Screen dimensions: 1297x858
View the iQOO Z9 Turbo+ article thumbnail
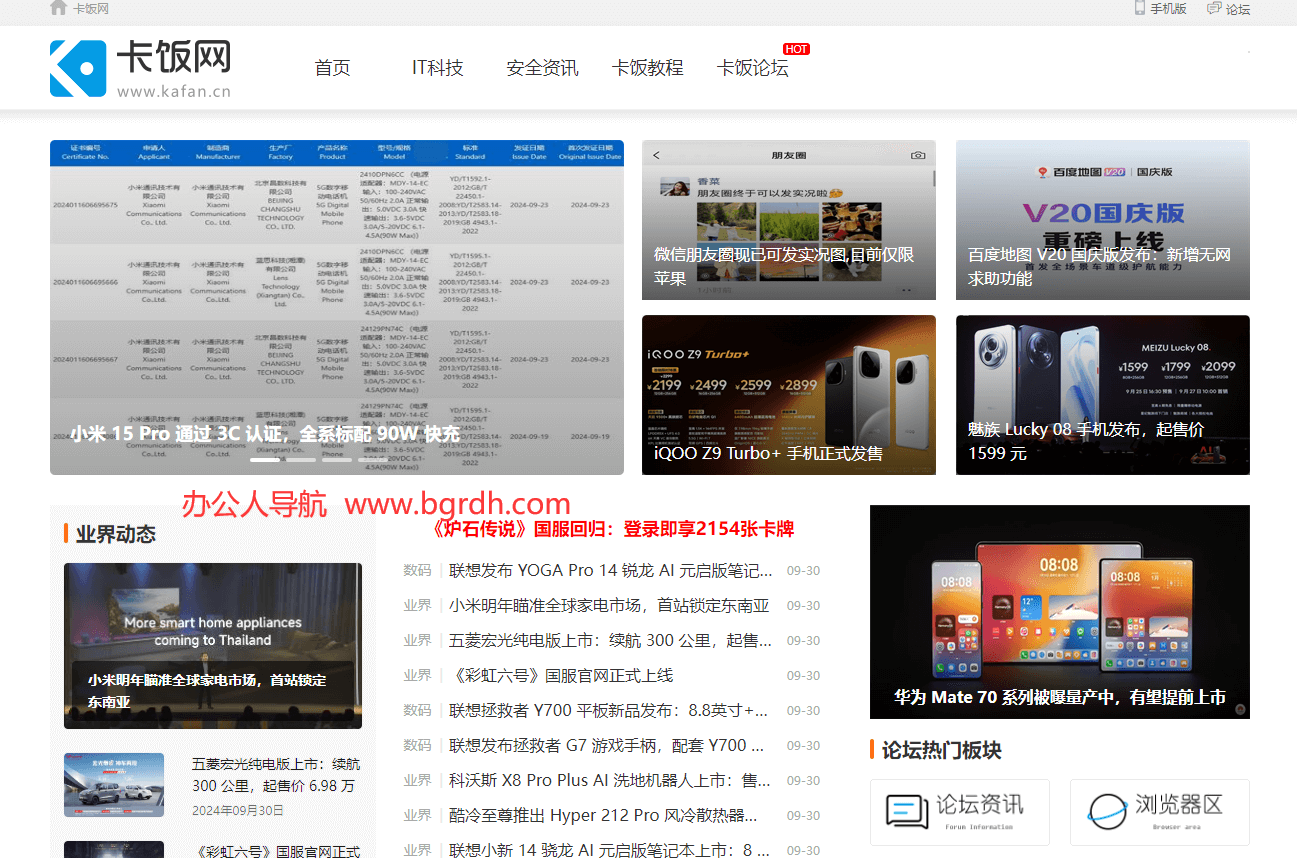click(788, 394)
